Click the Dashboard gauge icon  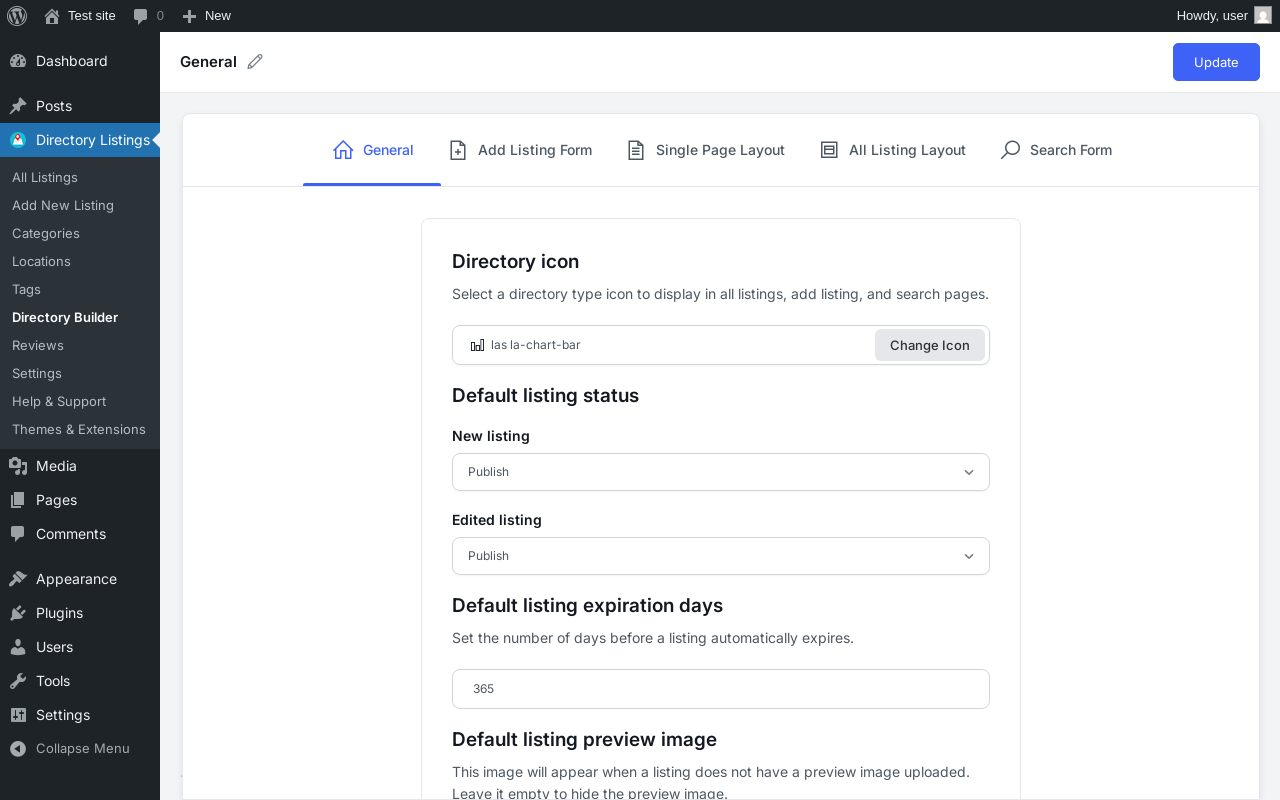point(18,61)
